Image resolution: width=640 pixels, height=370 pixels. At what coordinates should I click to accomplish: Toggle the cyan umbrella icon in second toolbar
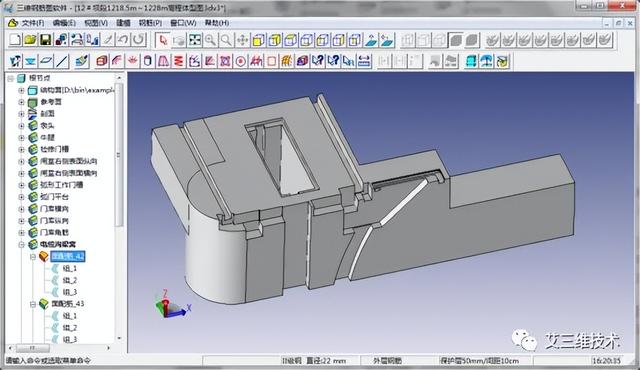(x=487, y=61)
